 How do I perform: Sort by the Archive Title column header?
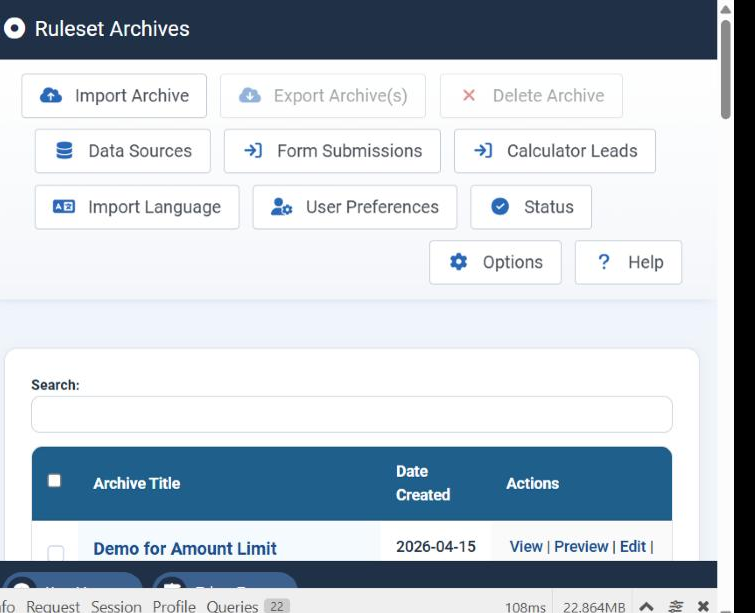point(137,483)
